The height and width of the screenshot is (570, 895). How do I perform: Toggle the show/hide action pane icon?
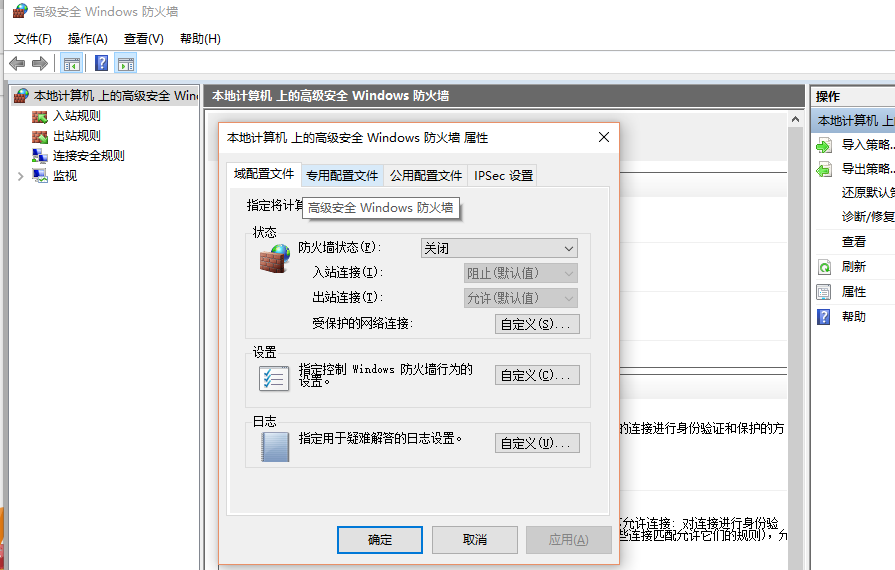click(x=126, y=63)
